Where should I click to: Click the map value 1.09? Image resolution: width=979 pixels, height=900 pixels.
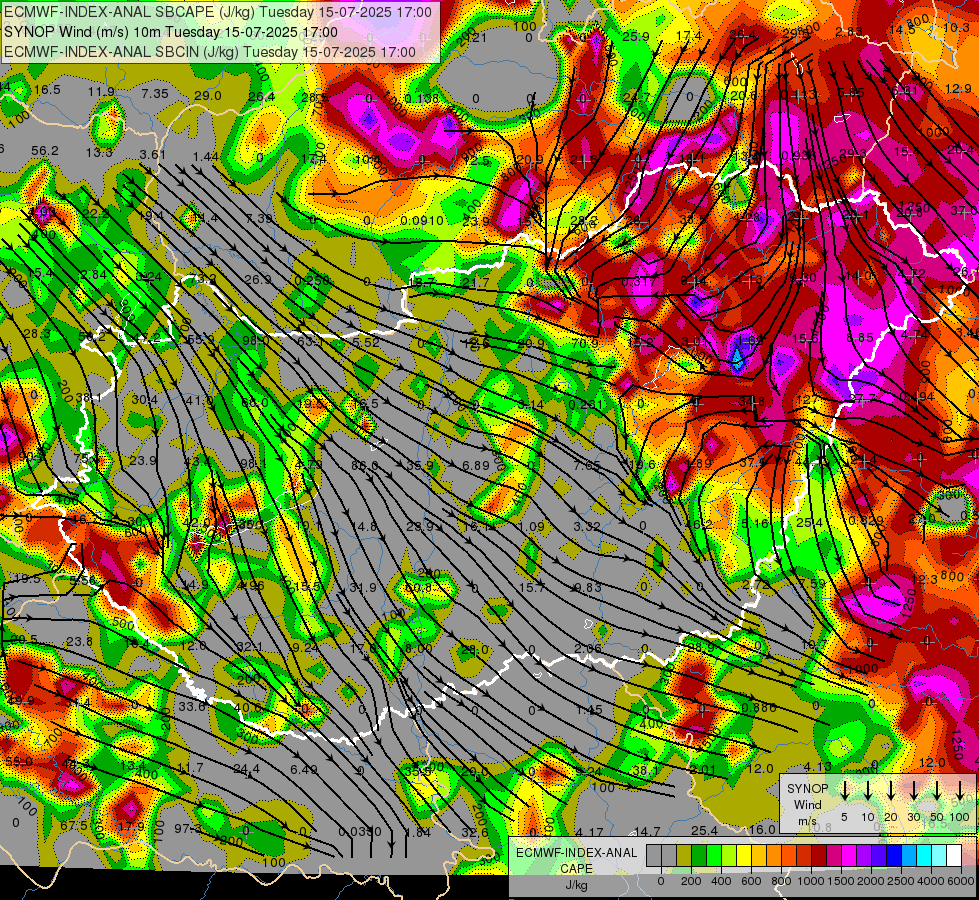(532, 527)
